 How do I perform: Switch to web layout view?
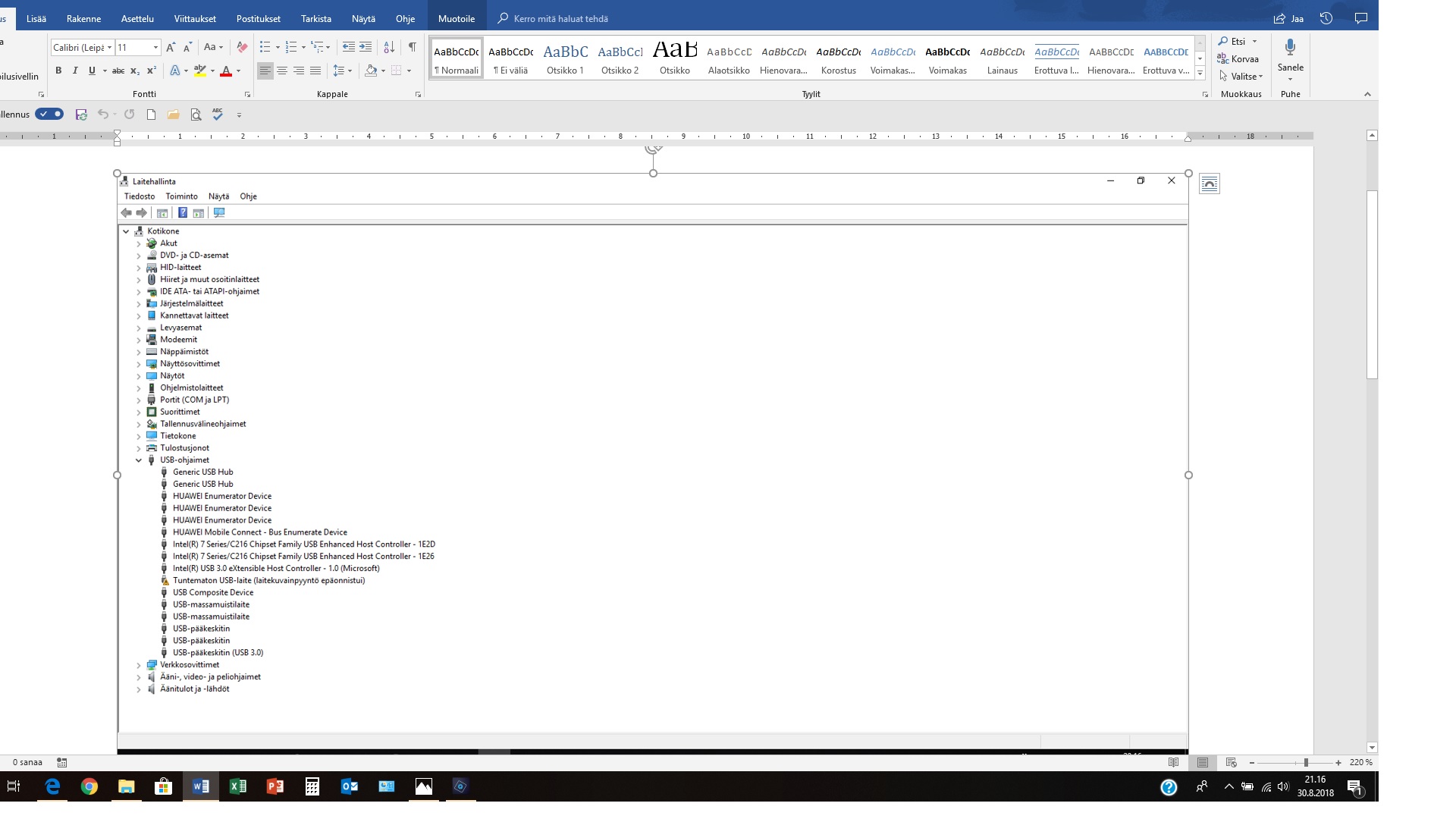pos(1231,762)
